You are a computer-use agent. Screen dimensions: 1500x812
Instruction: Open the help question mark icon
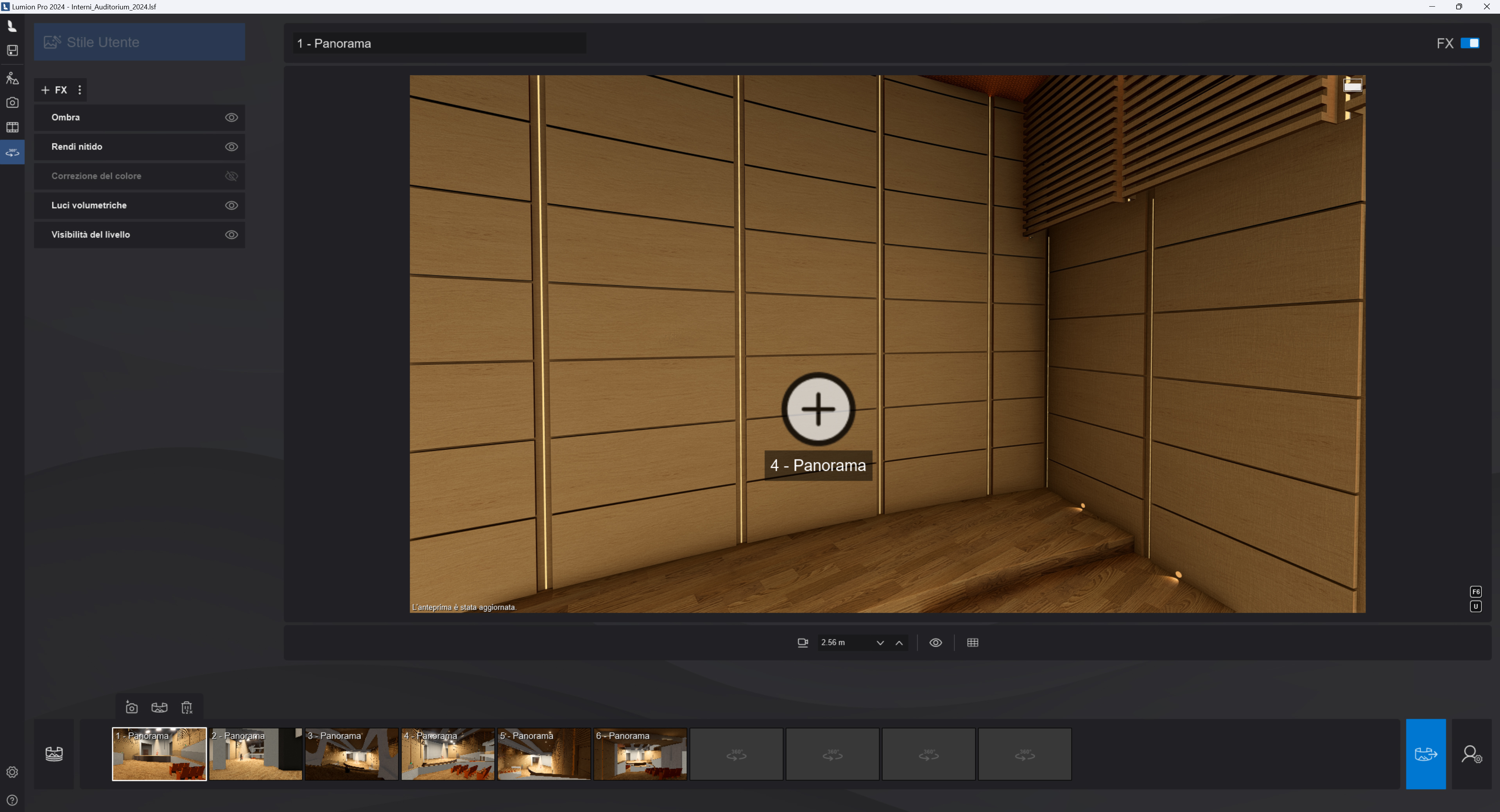[x=12, y=800]
